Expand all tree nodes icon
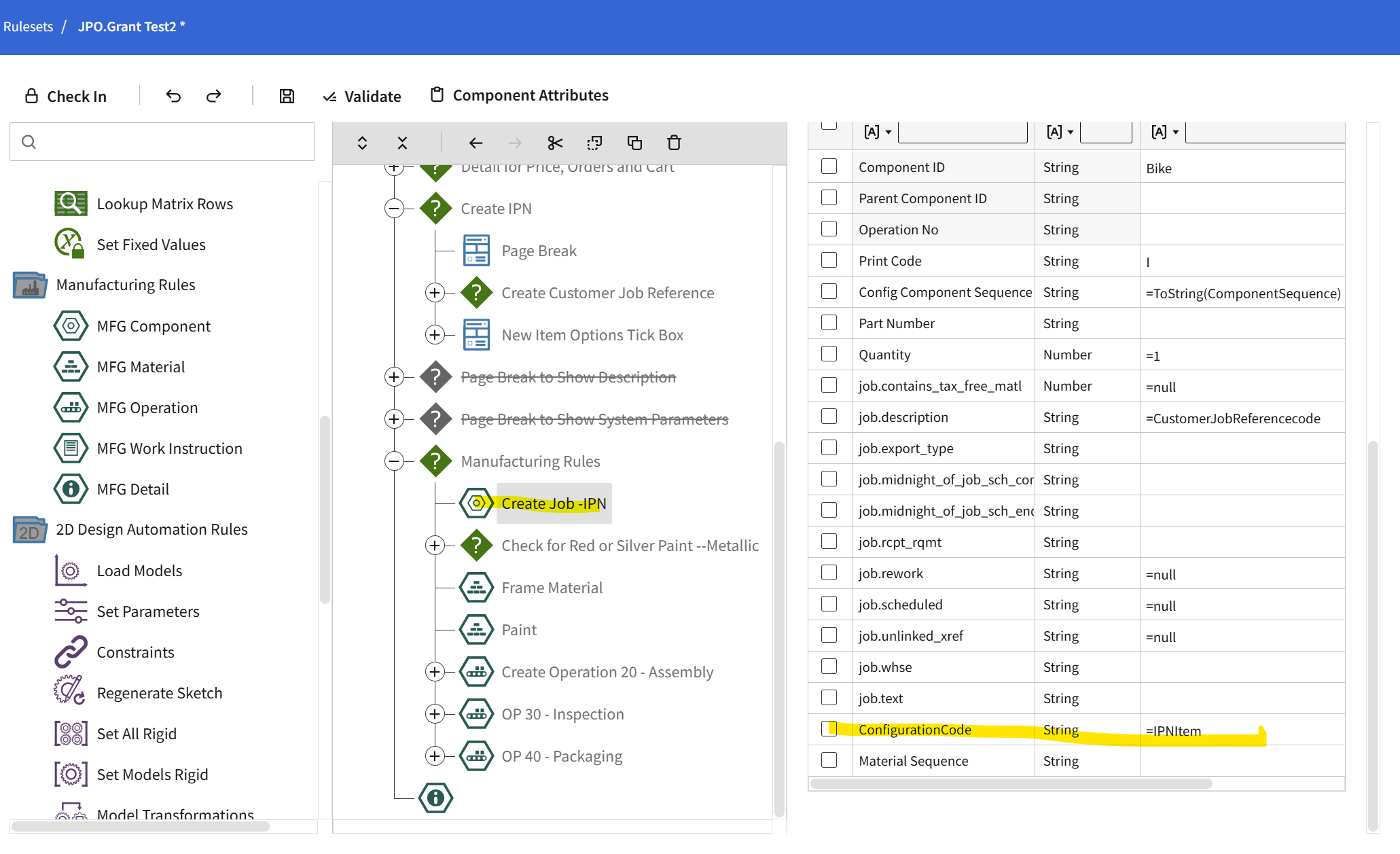The image size is (1400, 854). 362,143
